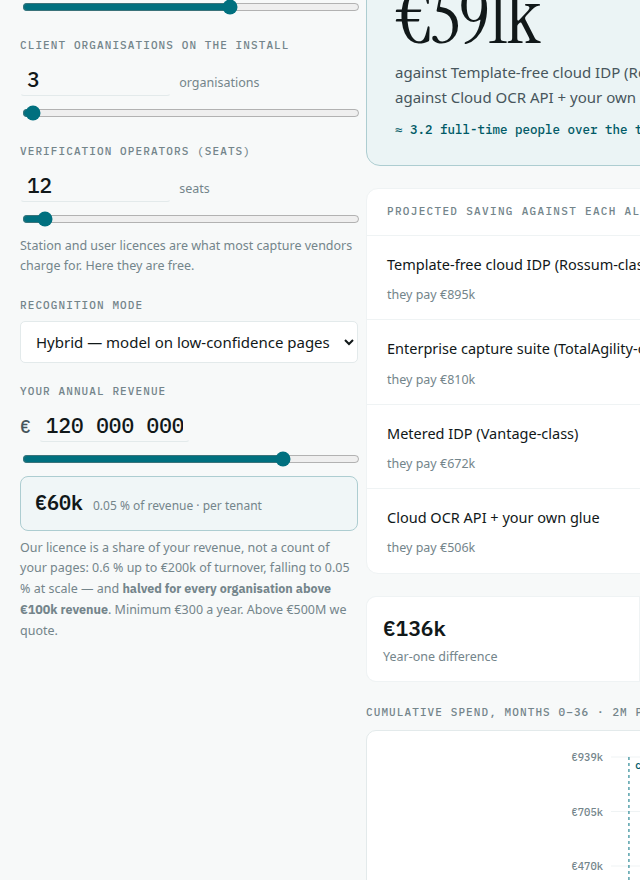Click the 'organisations' unit label
This screenshot has width=640, height=880.
pyautogui.click(x=220, y=82)
